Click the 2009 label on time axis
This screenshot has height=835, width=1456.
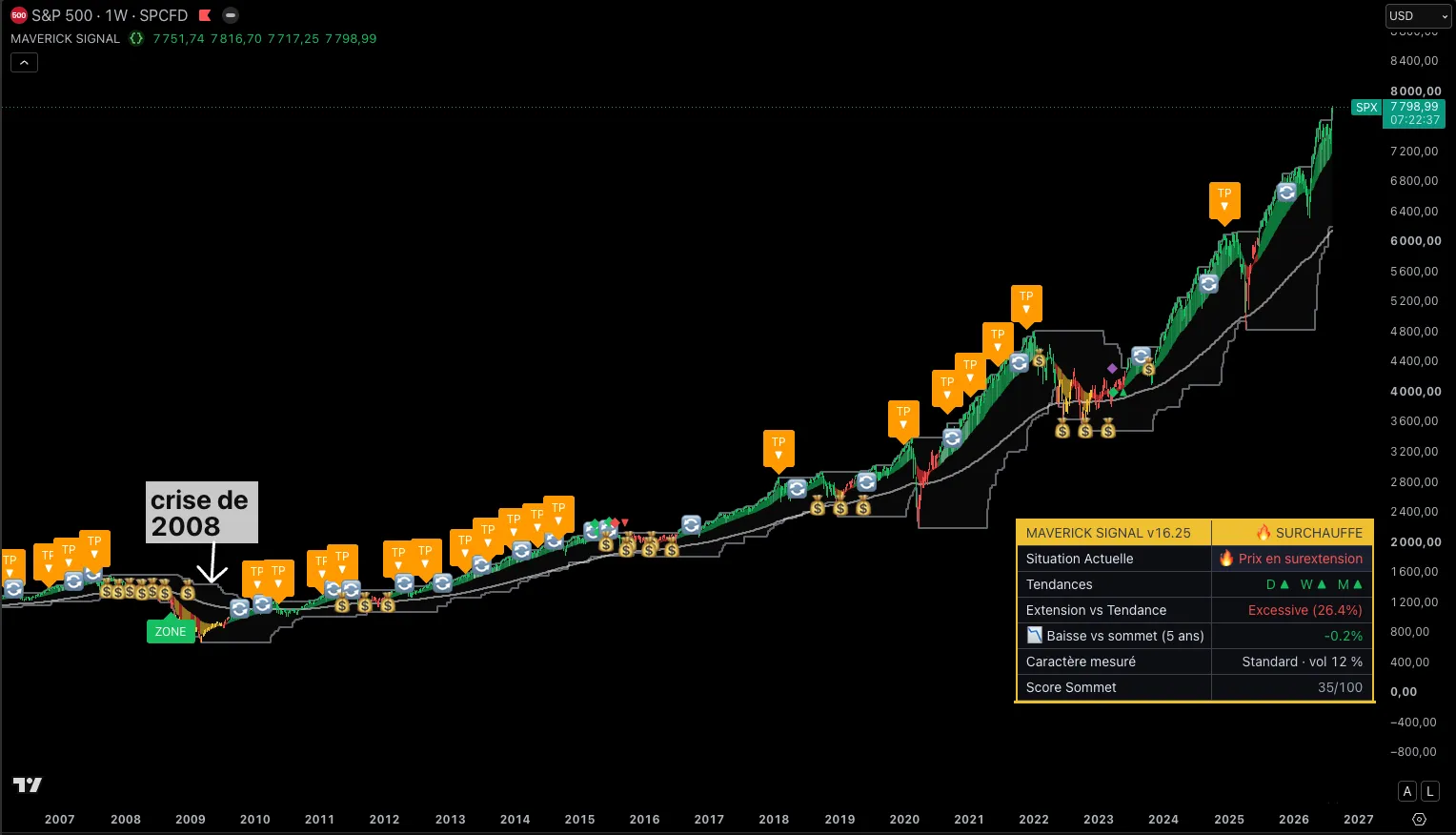tap(191, 819)
